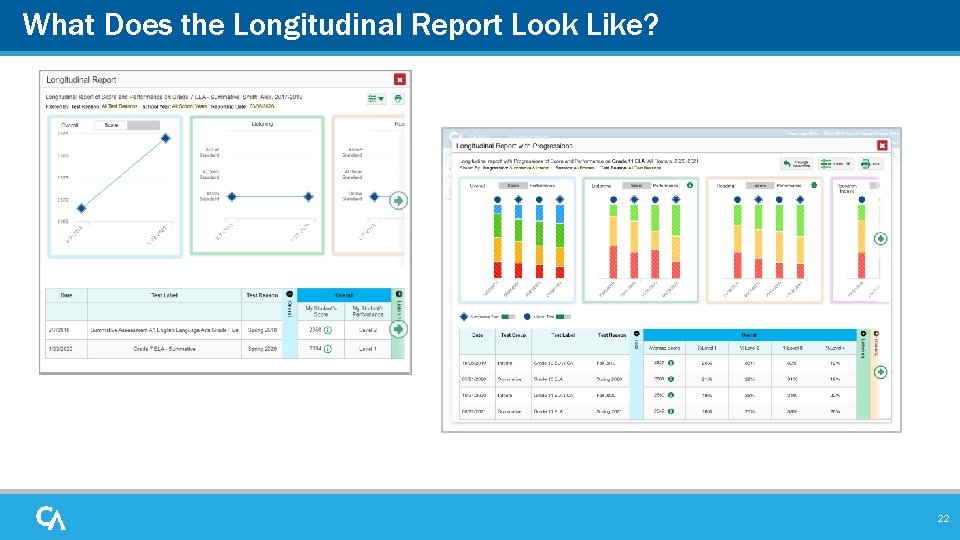Close the Longitudinal Report with Progressions window

pyautogui.click(x=882, y=145)
